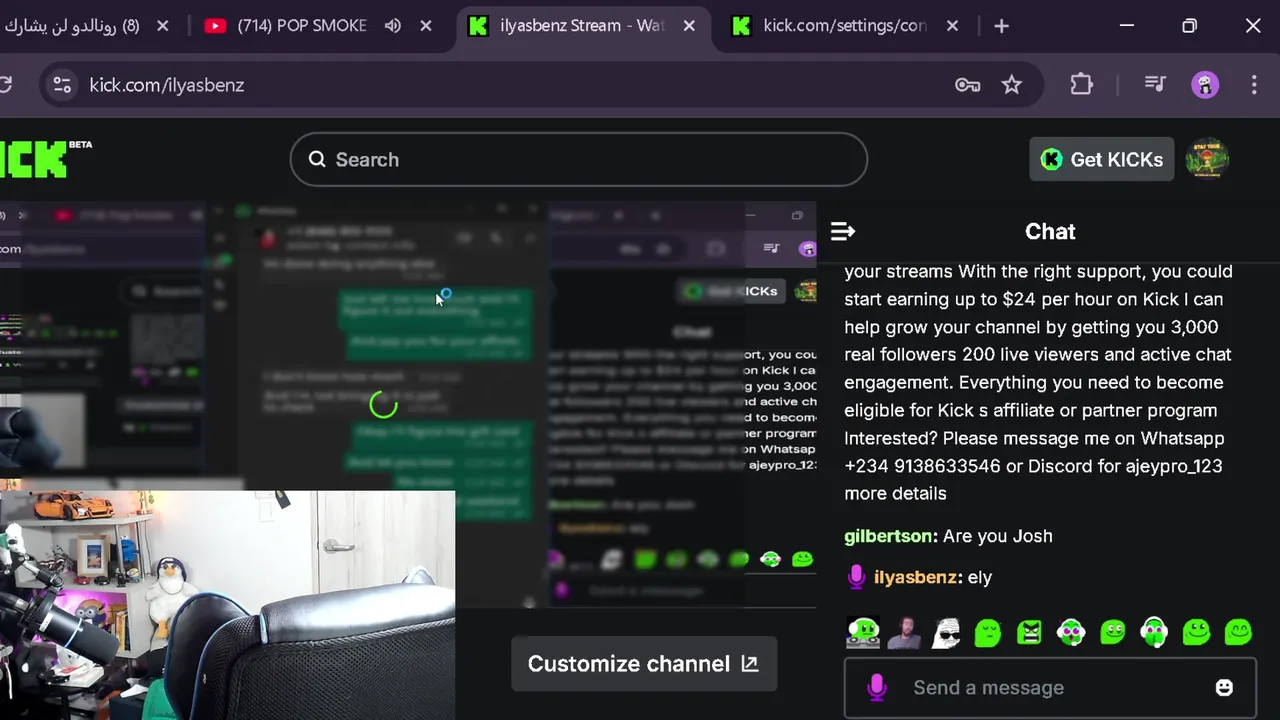1280x720 pixels.
Task: Open the Chrome three-dot menu
Action: 1254,85
